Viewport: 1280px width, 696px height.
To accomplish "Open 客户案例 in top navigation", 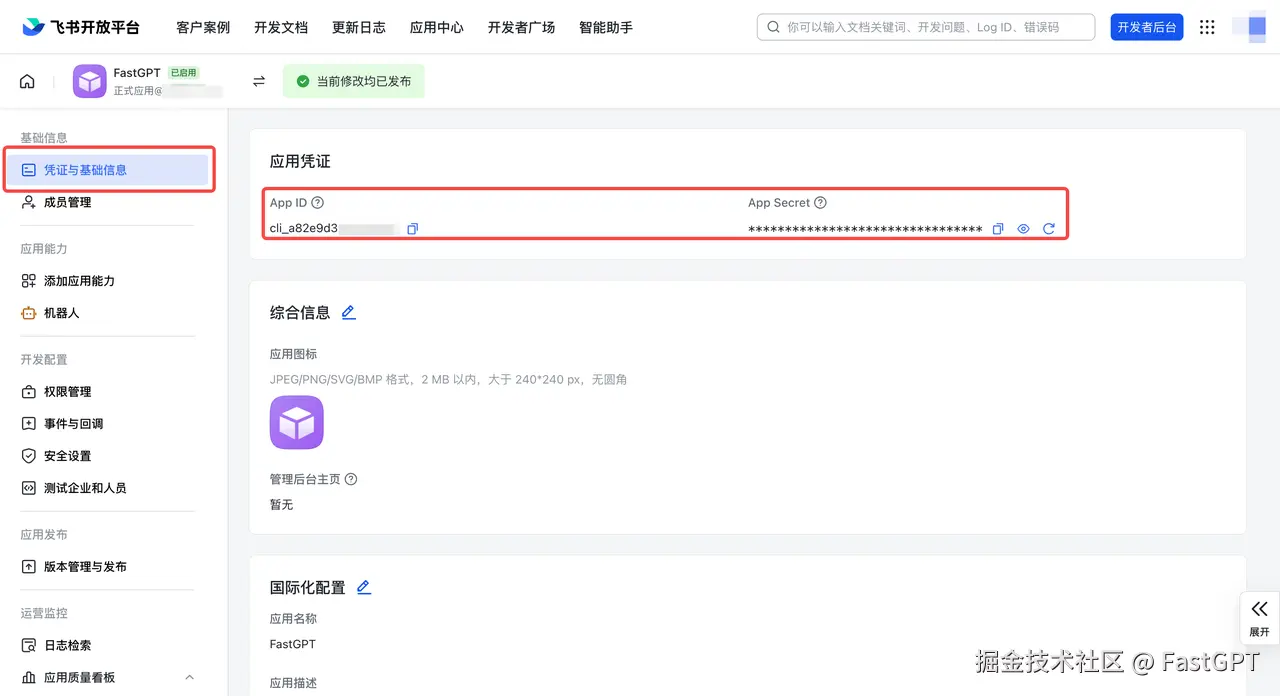I will tap(203, 27).
